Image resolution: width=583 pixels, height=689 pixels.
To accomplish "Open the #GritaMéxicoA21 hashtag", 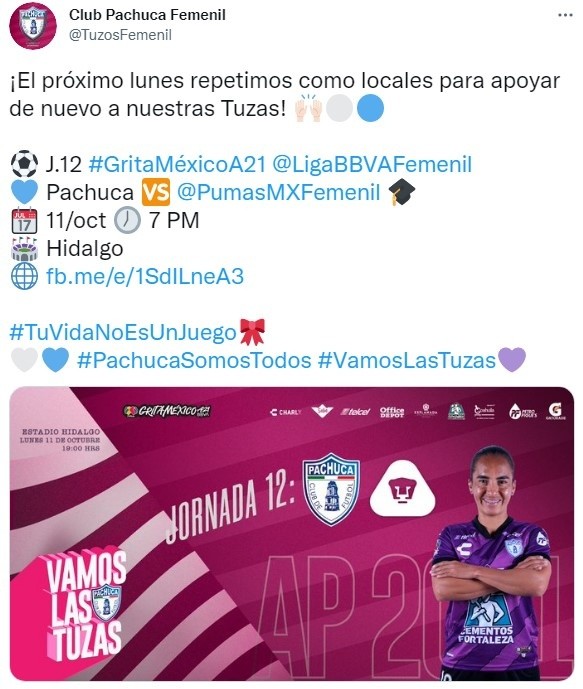I will pos(177,164).
